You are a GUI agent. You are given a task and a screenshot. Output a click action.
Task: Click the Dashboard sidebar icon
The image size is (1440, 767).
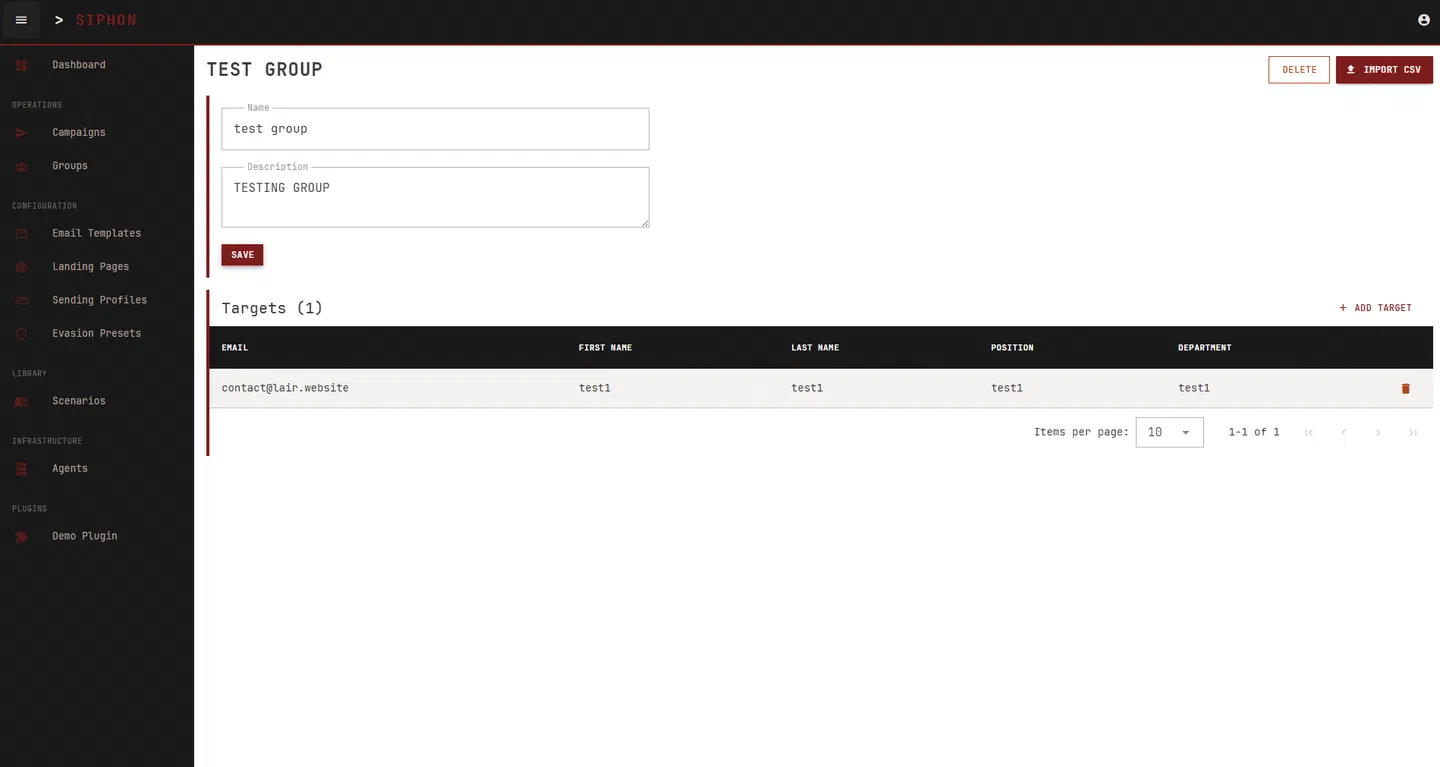coord(22,65)
